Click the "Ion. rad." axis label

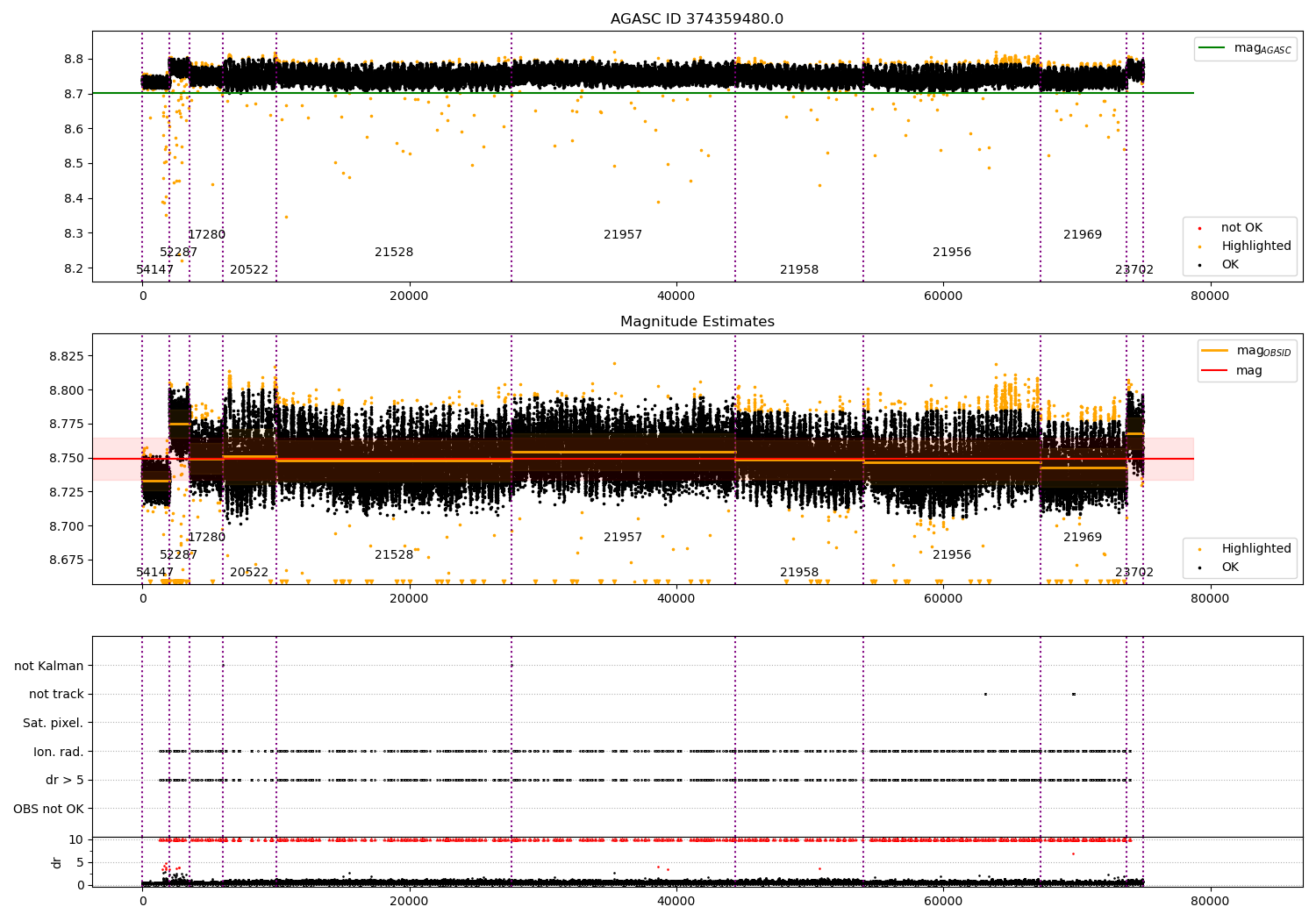click(x=59, y=753)
